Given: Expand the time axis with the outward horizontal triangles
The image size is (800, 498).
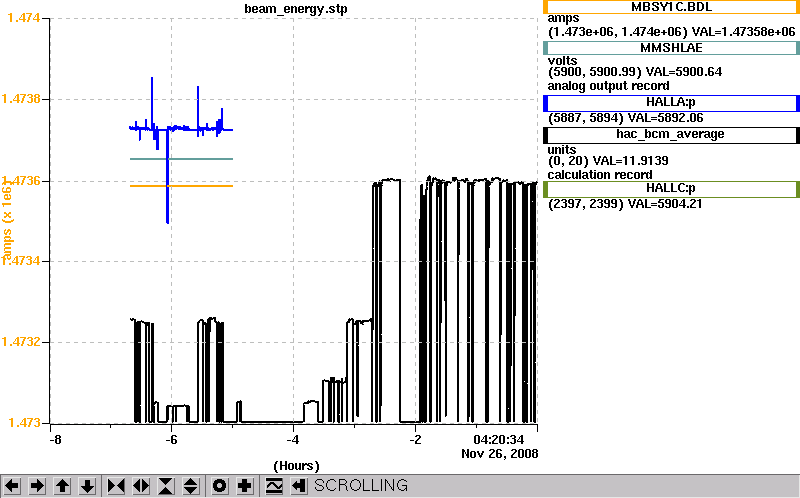Looking at the screenshot, I should pyautogui.click(x=141, y=486).
